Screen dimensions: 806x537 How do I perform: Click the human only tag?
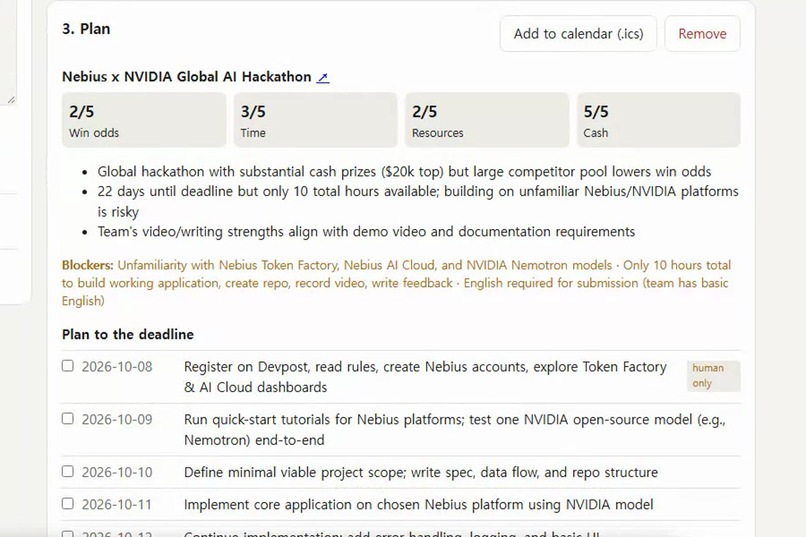click(x=713, y=376)
